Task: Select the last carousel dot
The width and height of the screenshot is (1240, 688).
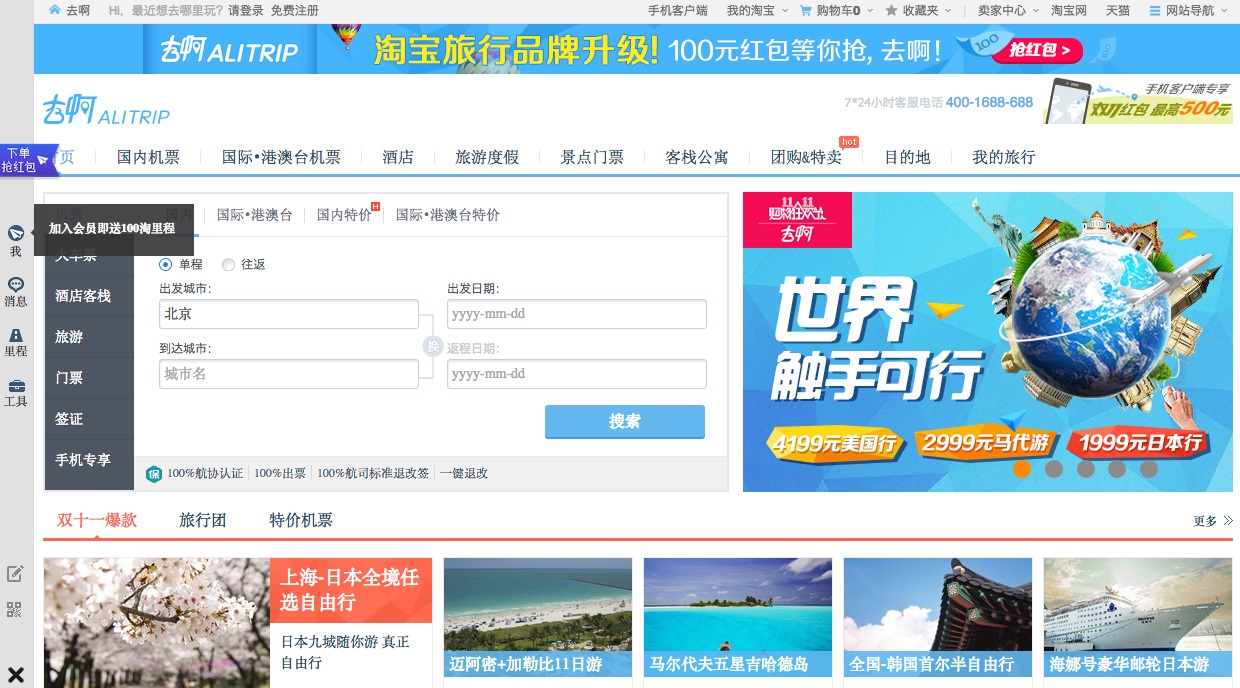Action: (x=1149, y=468)
